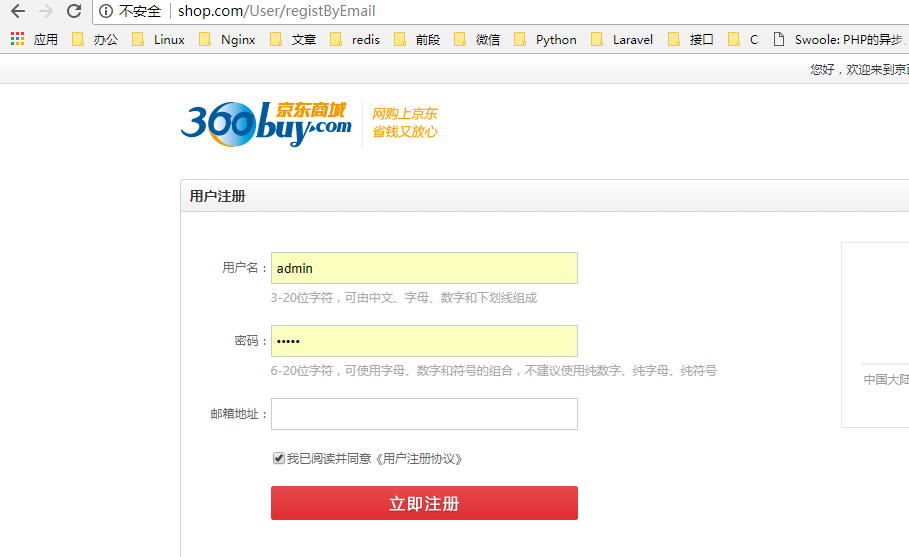Expand the Linux bookmark folder
This screenshot has width=909, height=557.
[159, 40]
